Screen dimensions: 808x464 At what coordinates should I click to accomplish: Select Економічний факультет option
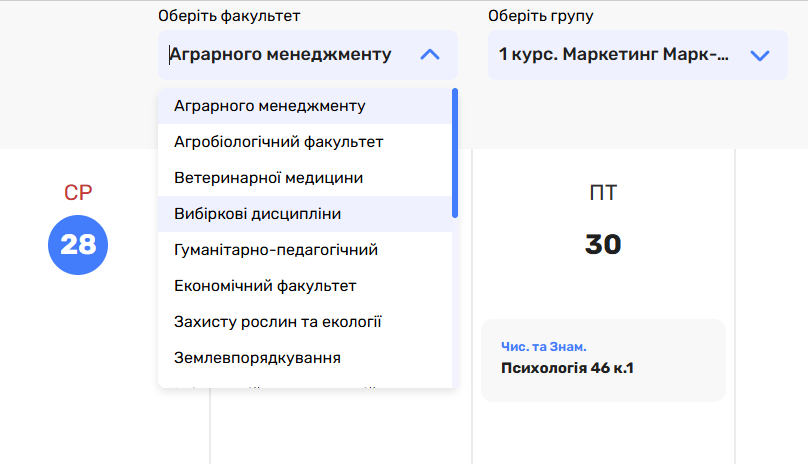266,286
